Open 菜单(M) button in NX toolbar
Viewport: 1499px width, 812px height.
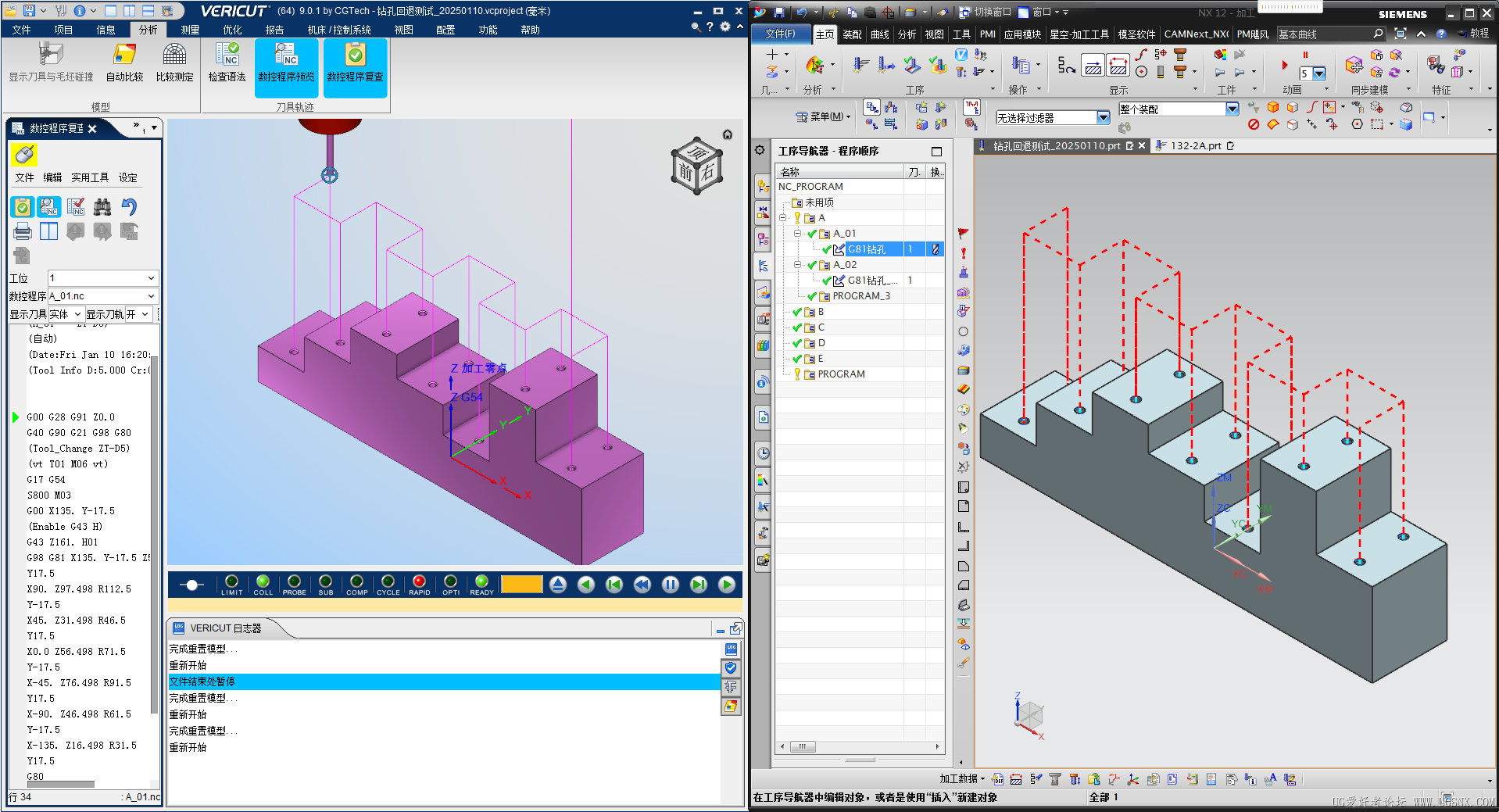tap(823, 116)
